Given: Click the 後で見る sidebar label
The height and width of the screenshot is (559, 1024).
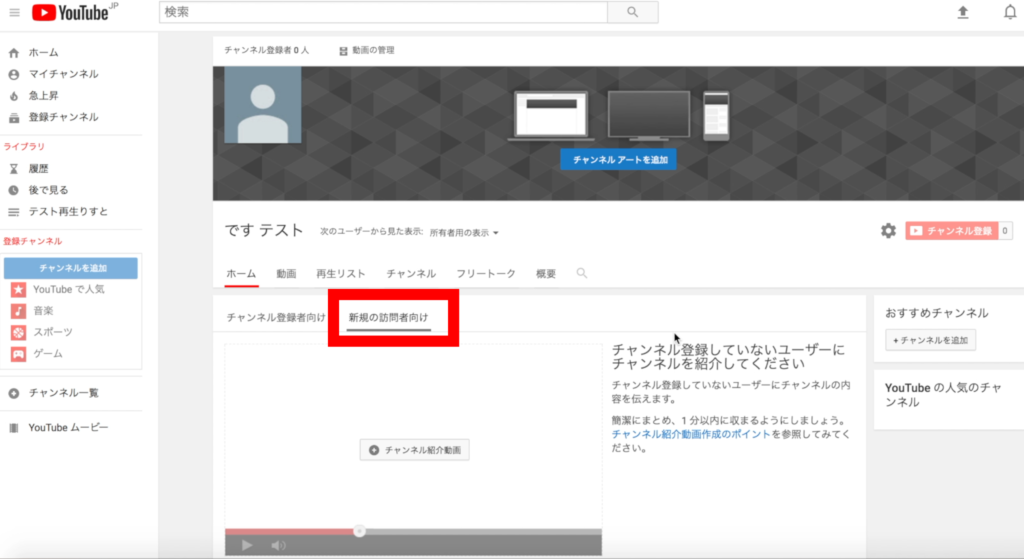Looking at the screenshot, I should pos(48,190).
